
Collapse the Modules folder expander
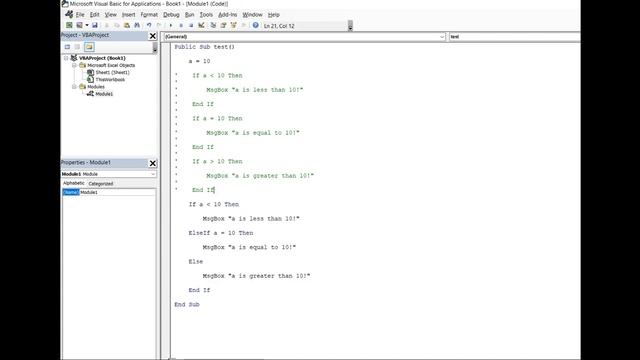(x=74, y=87)
